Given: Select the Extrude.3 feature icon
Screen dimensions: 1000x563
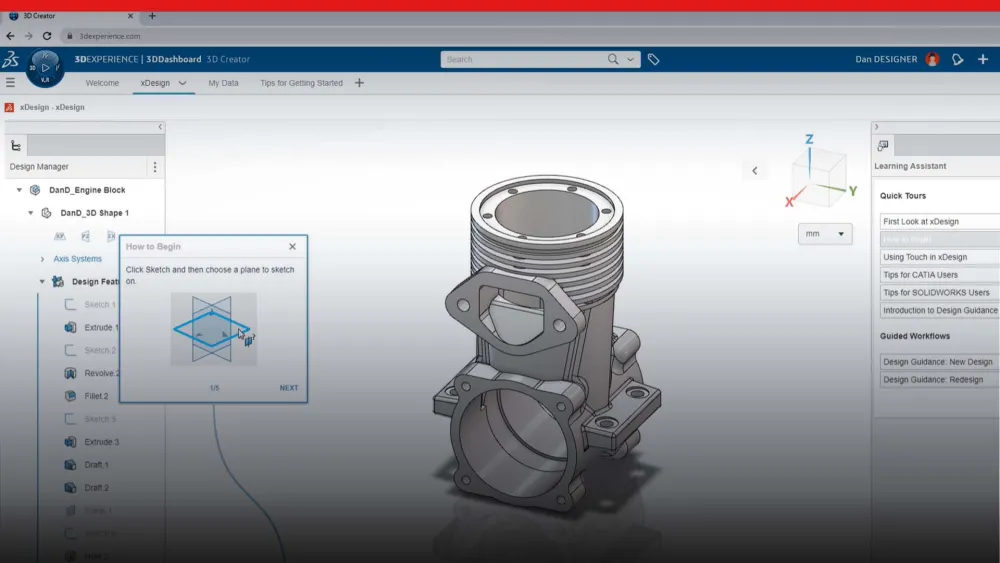Looking at the screenshot, I should point(70,442).
